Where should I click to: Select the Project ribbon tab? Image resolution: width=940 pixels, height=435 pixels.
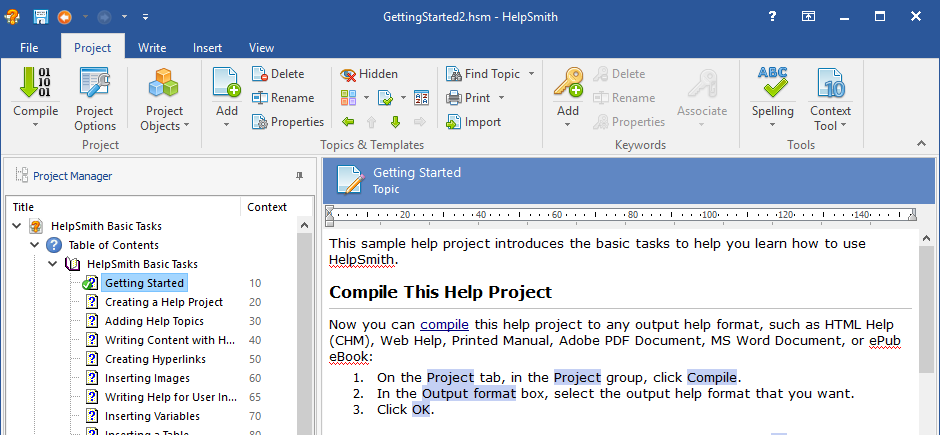click(92, 48)
